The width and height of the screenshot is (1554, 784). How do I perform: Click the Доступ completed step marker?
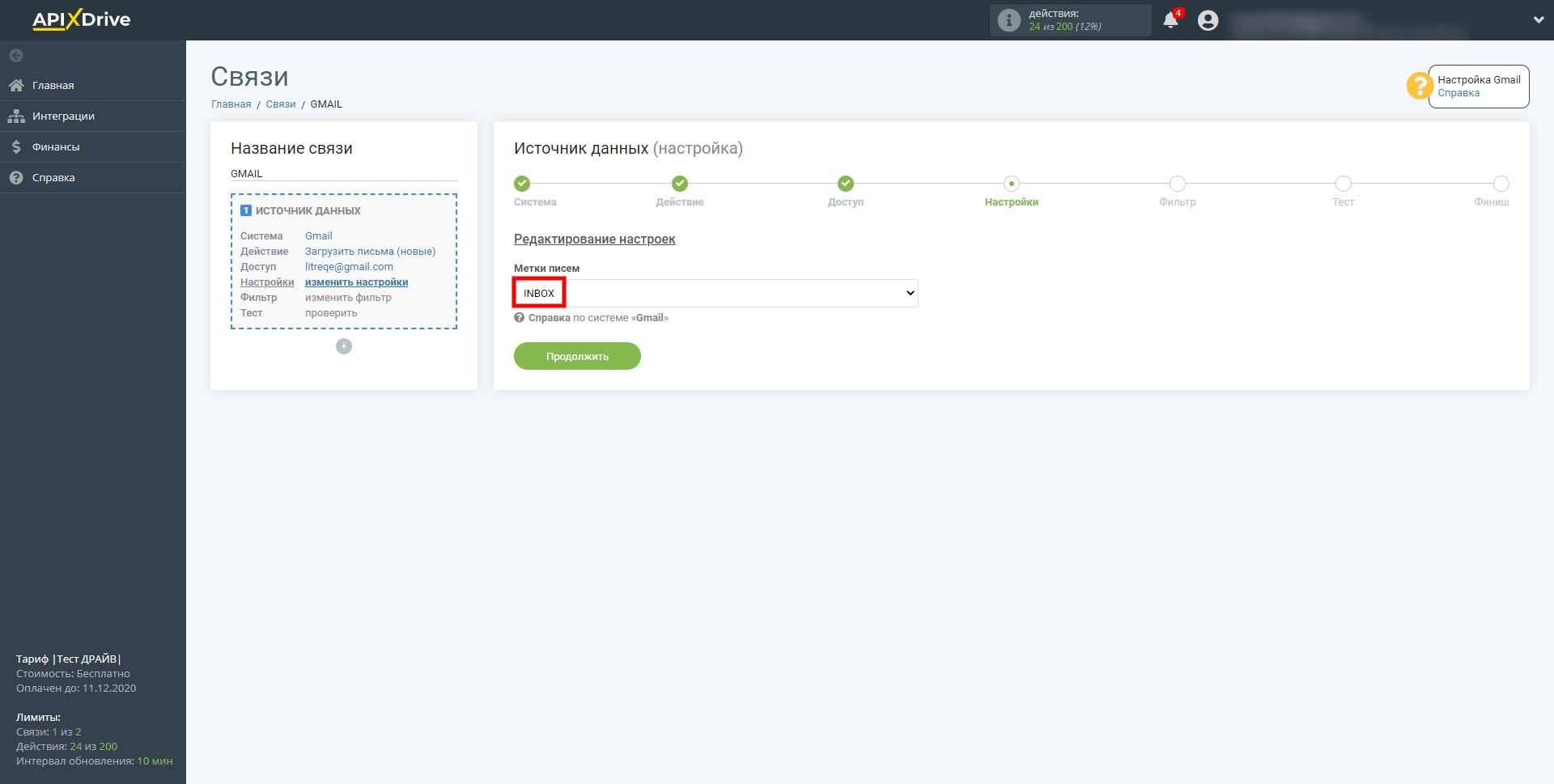846,184
